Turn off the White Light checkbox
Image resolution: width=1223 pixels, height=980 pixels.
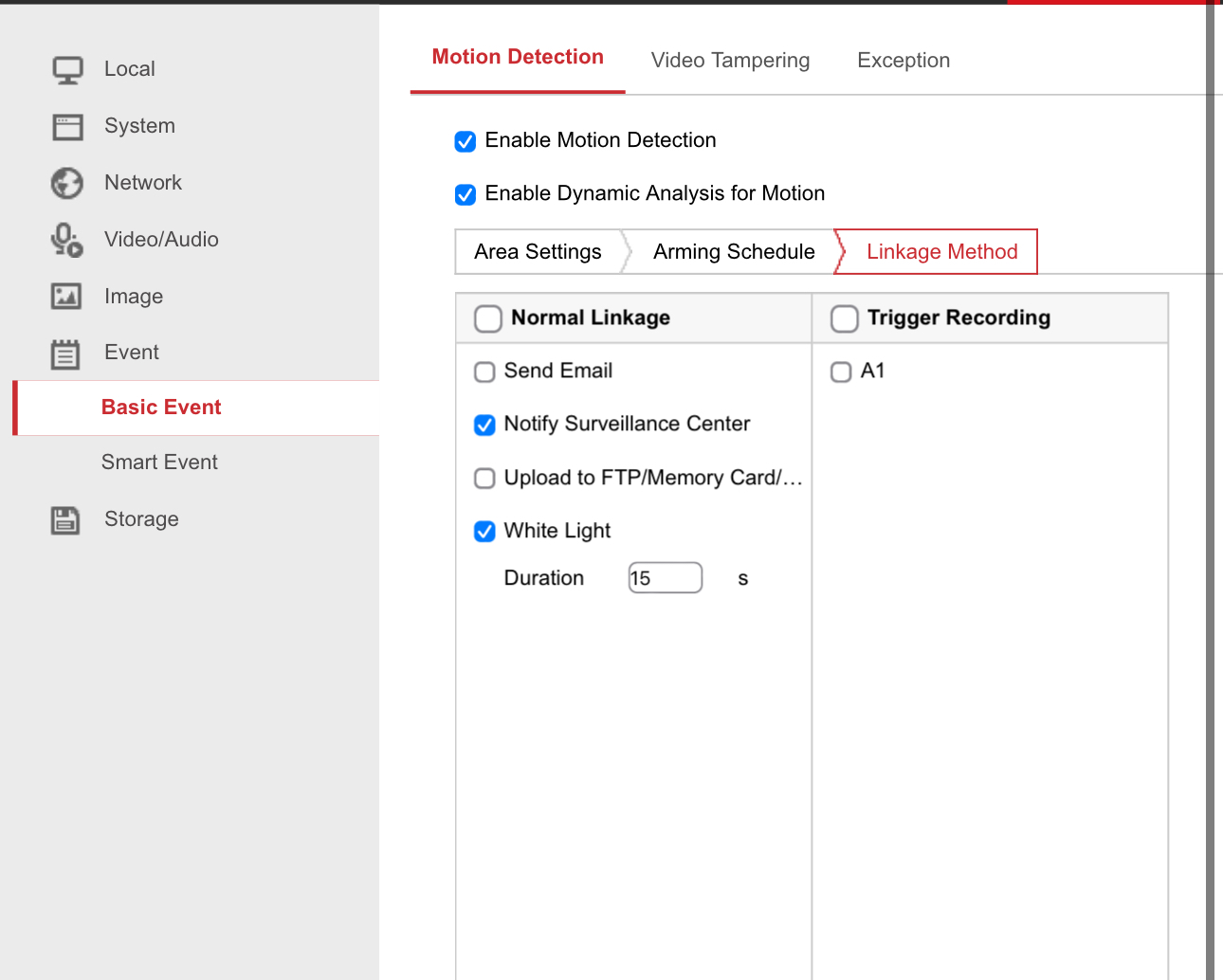click(484, 532)
